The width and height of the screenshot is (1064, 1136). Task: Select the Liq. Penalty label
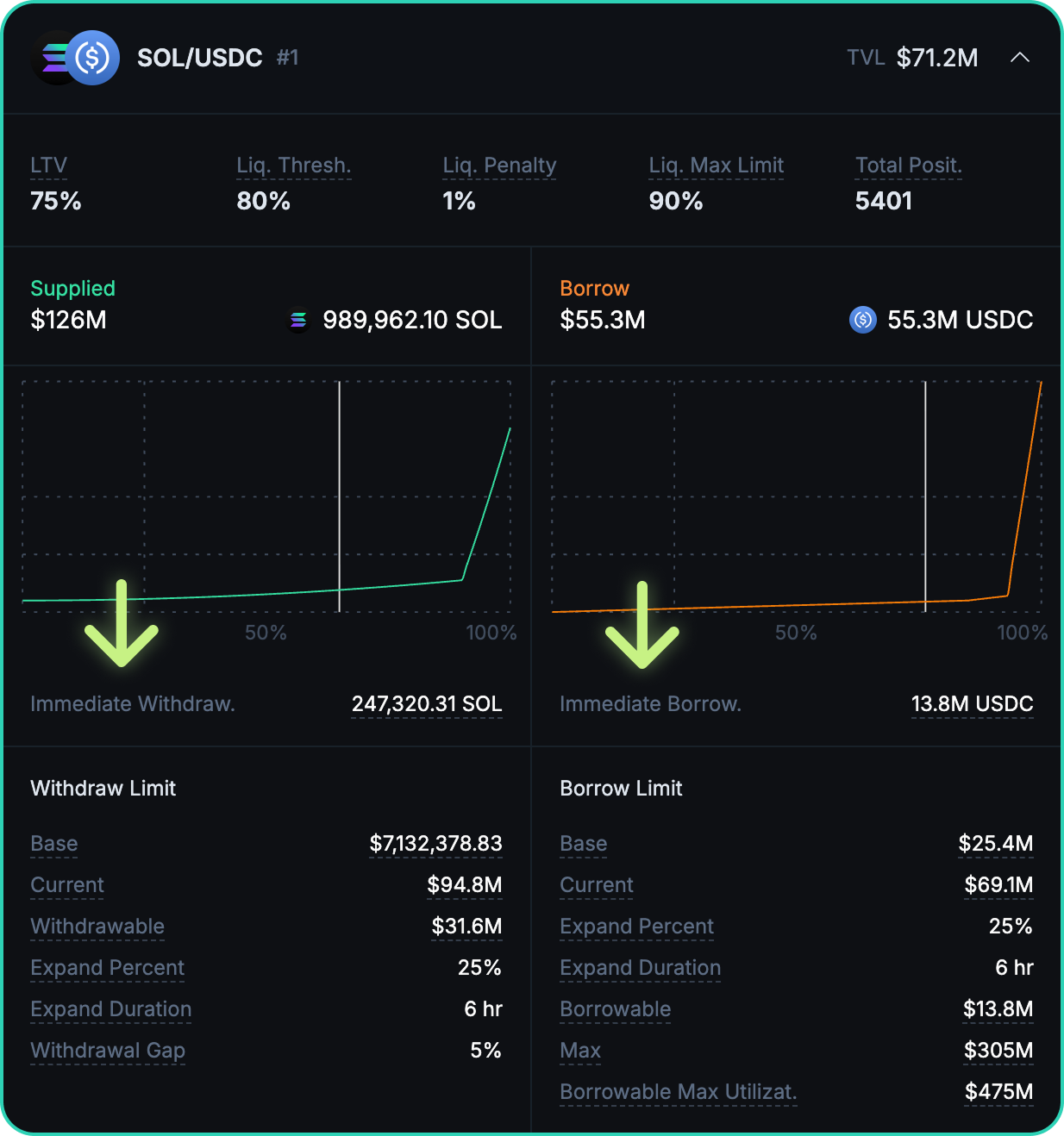[x=498, y=165]
